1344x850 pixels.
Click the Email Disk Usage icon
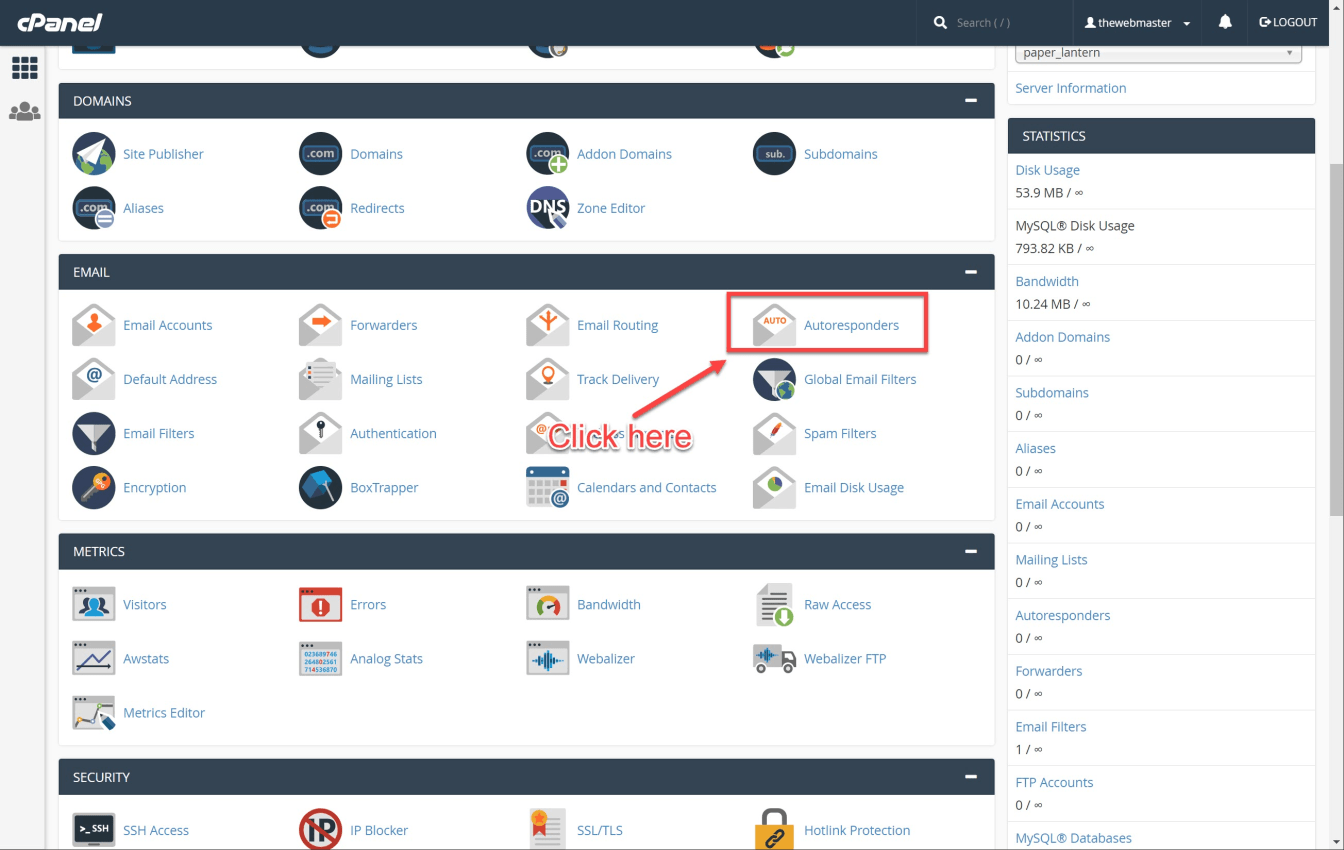[775, 487]
